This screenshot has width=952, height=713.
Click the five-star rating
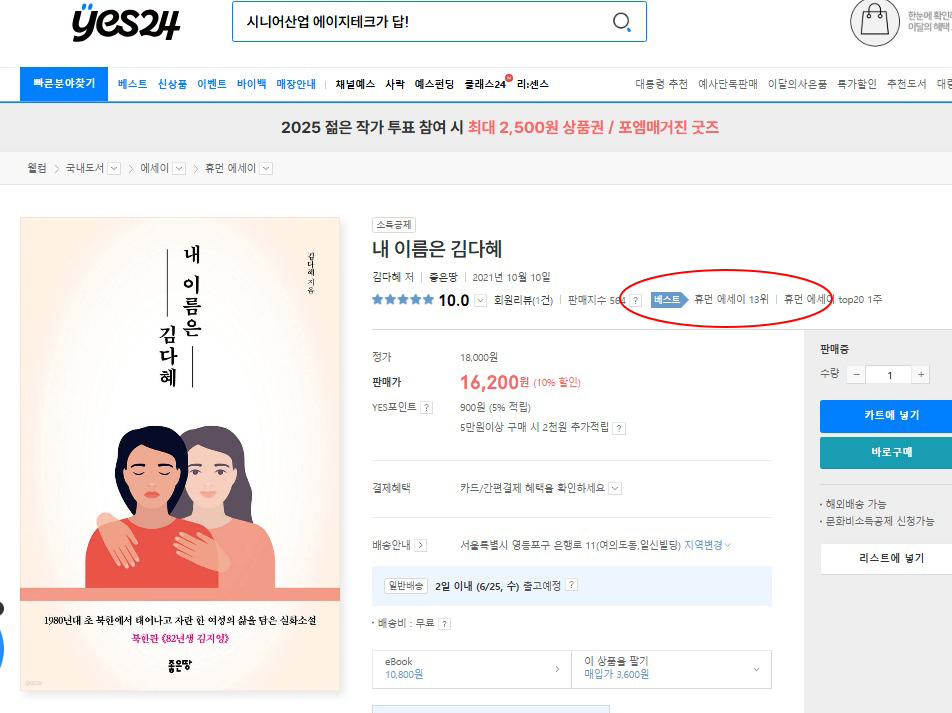point(403,299)
